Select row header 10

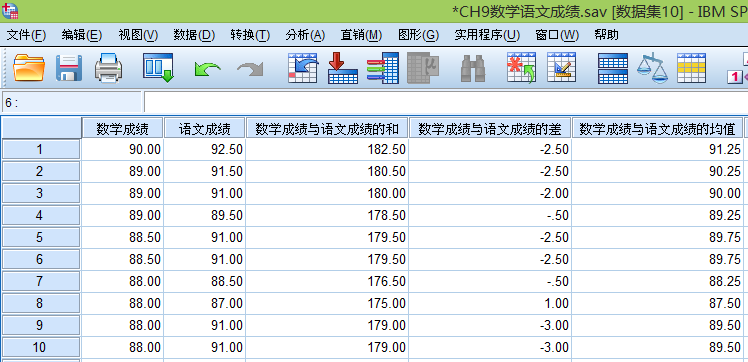click(x=41, y=347)
